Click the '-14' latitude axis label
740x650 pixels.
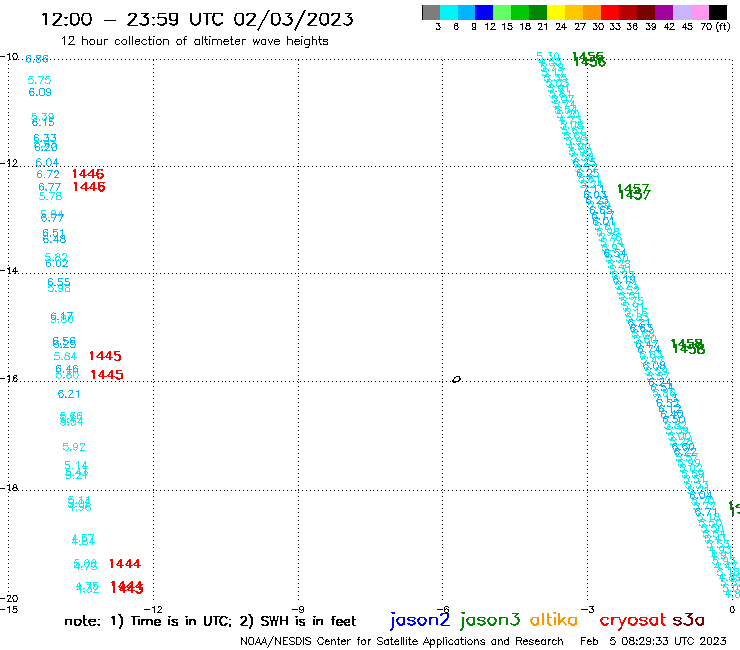[x=9, y=270]
